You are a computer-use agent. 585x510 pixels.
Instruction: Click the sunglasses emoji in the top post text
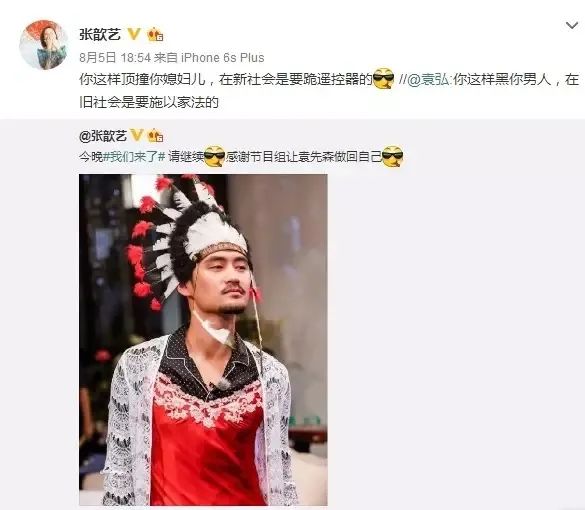(x=384, y=79)
